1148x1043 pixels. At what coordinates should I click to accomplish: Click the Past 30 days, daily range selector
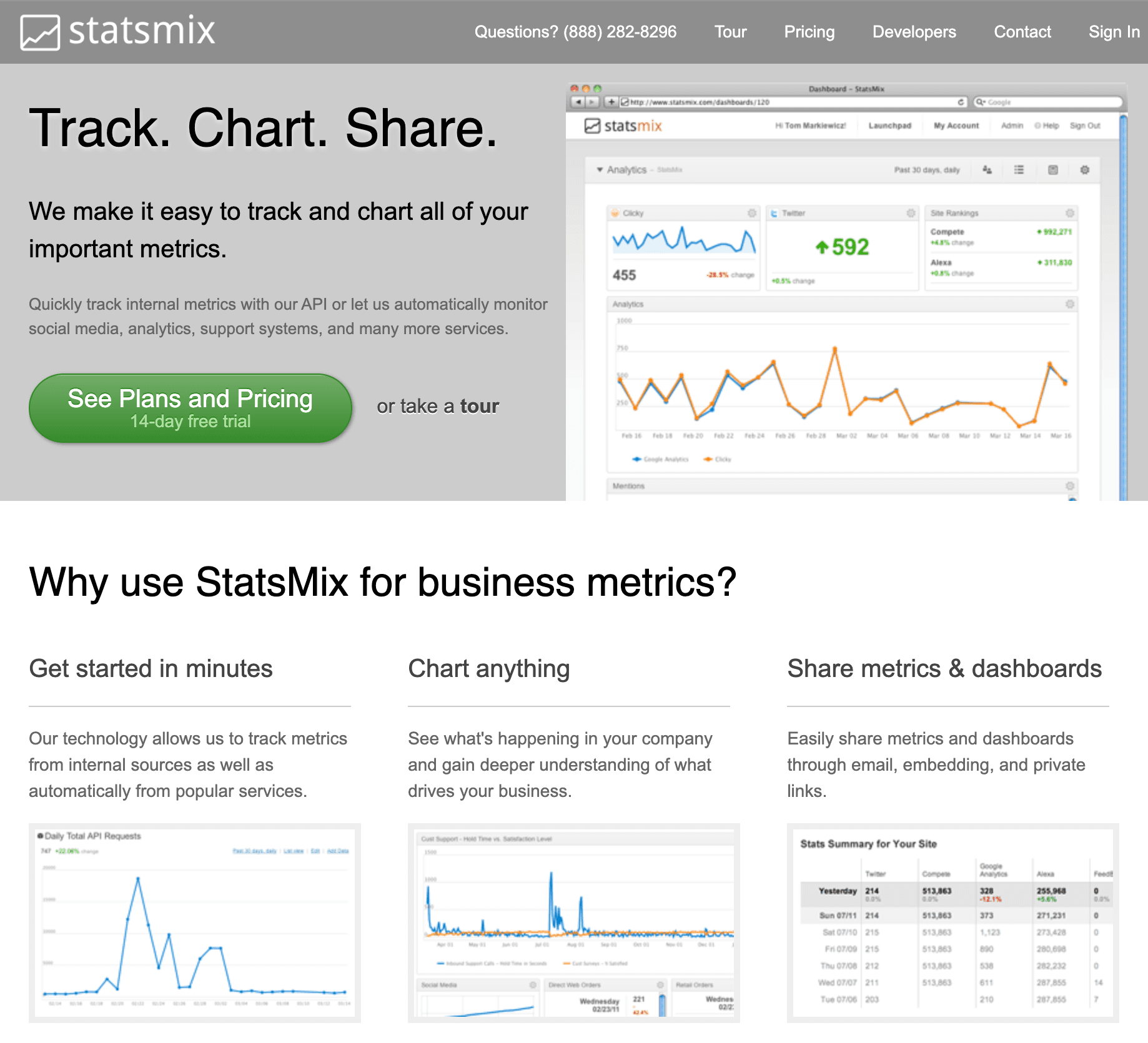pos(926,170)
